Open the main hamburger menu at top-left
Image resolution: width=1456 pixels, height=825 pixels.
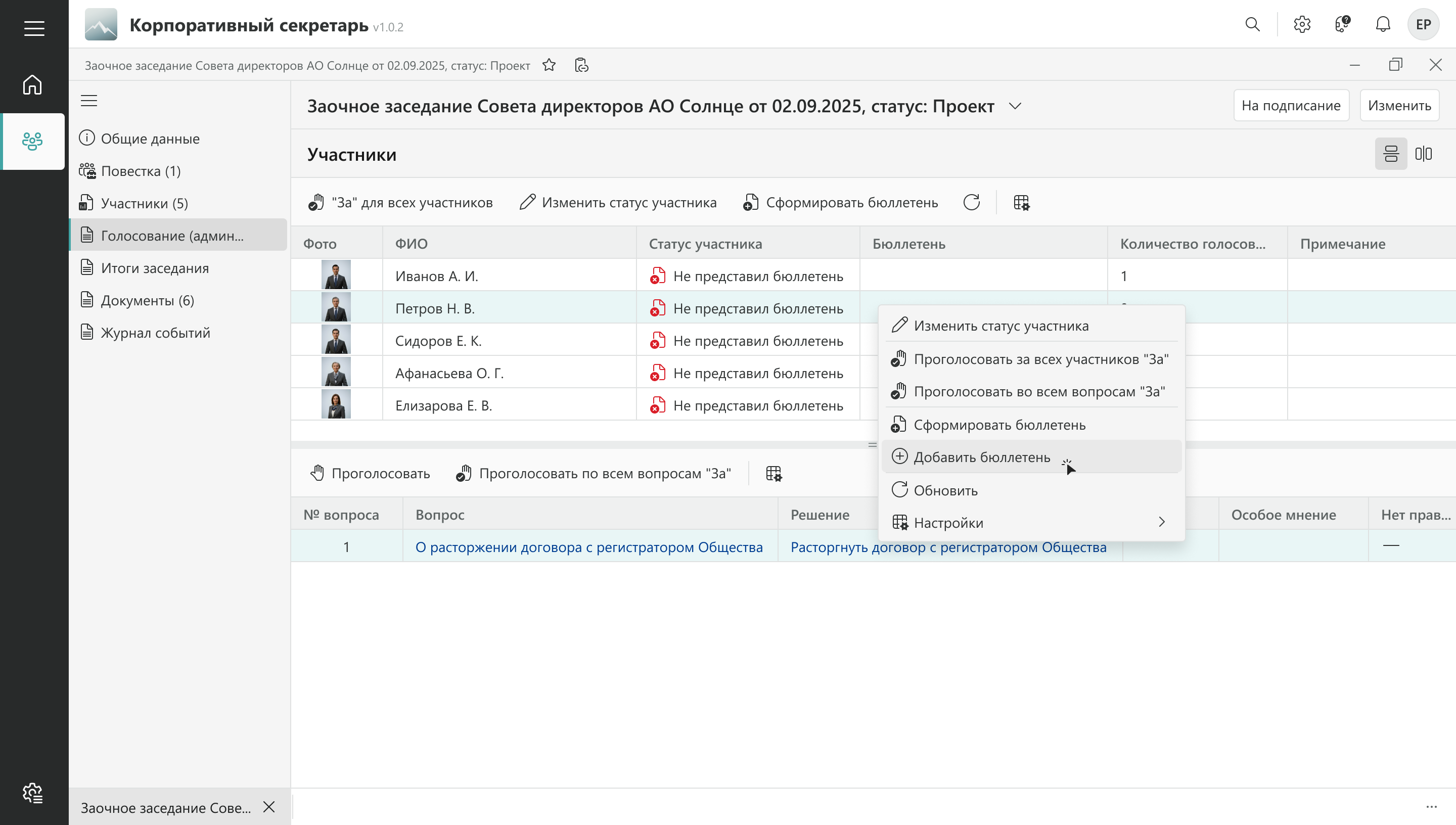[34, 28]
